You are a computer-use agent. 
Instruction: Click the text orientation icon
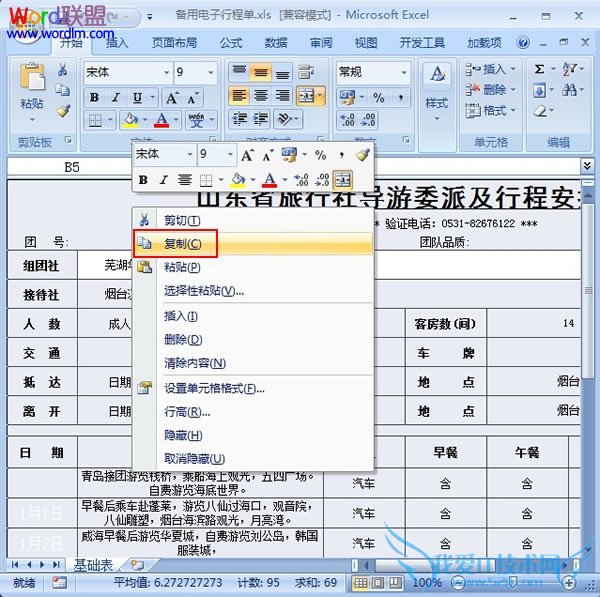pyautogui.click(x=285, y=119)
